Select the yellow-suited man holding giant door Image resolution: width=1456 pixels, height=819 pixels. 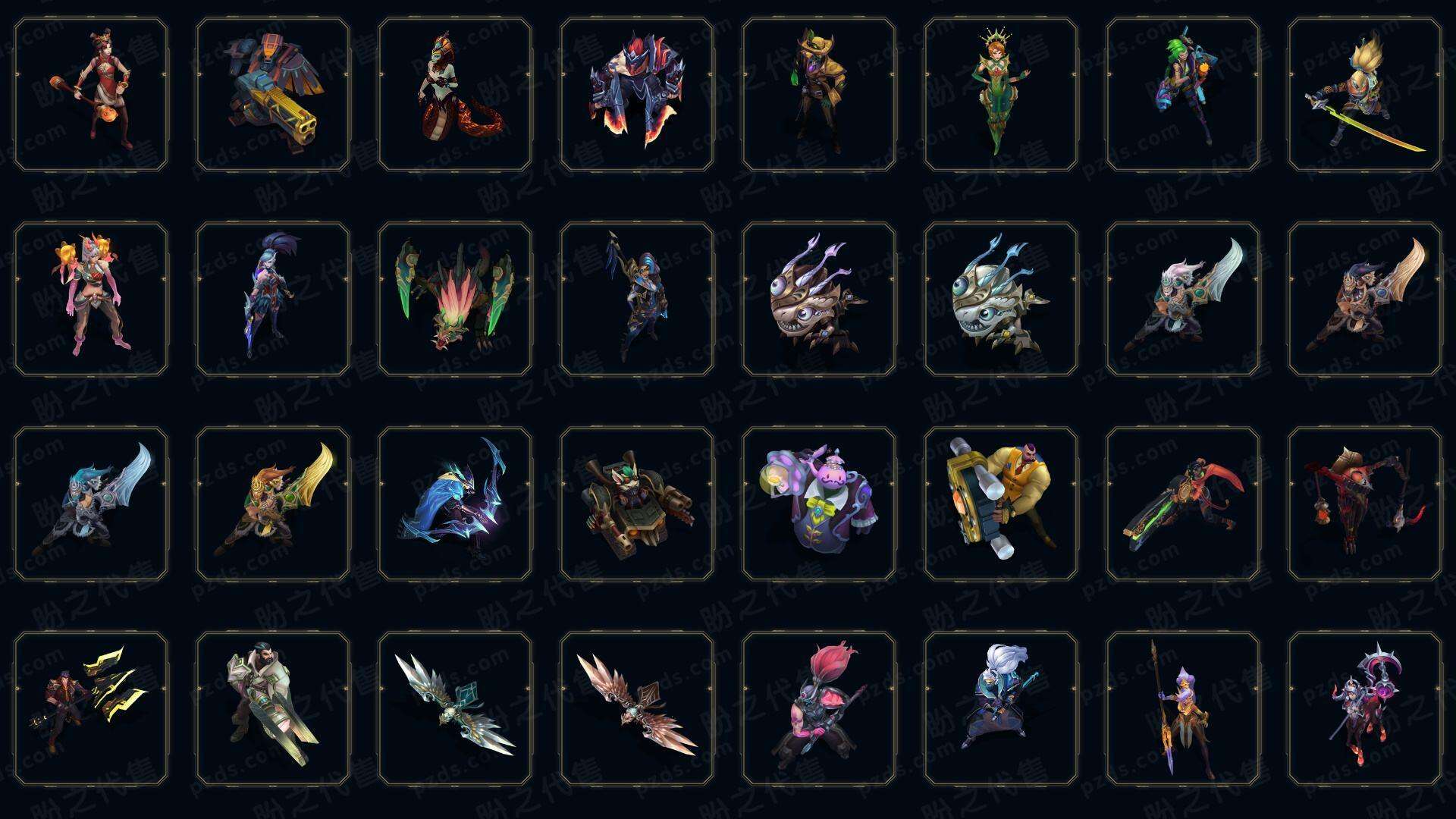tap(1001, 504)
